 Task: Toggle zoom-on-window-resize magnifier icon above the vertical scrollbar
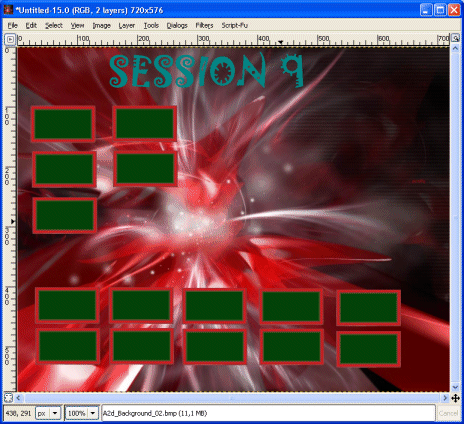click(x=455, y=38)
